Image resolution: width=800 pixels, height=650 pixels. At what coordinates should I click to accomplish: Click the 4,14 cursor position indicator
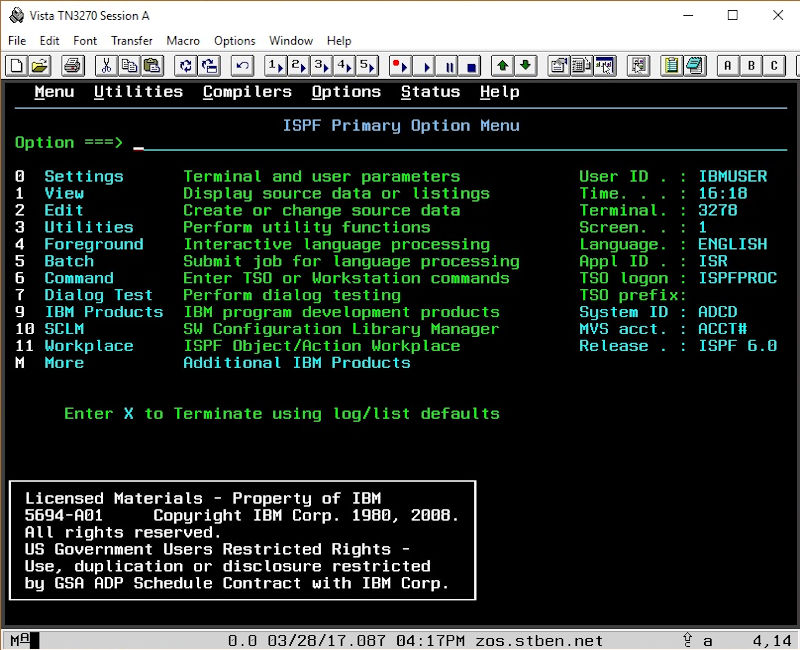pos(772,640)
